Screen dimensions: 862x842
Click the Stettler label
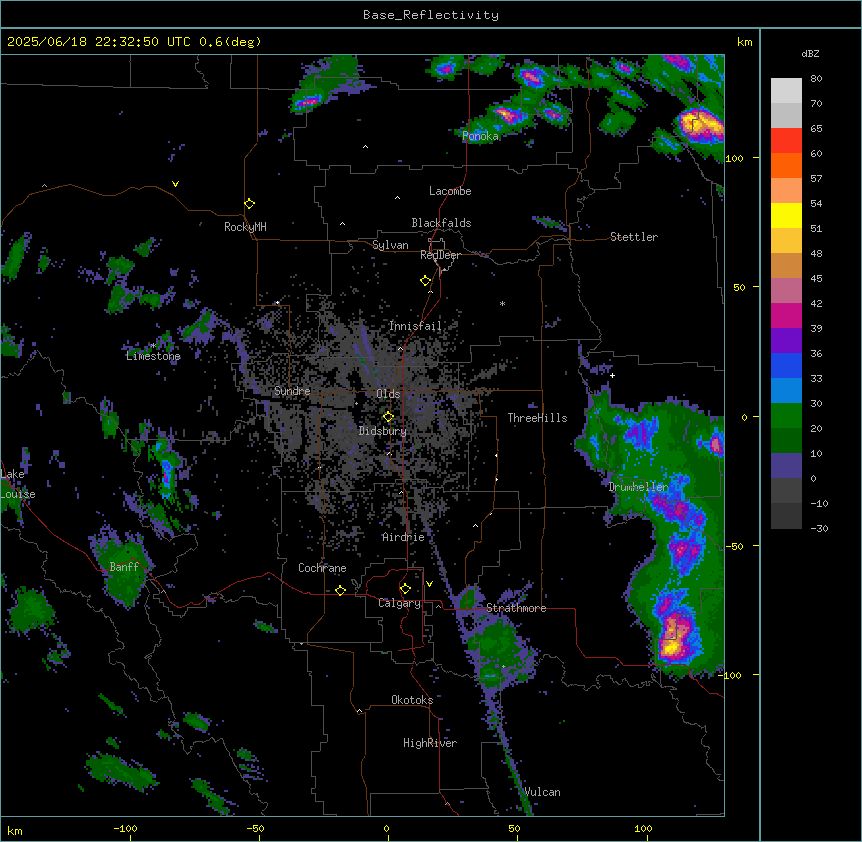tap(634, 237)
